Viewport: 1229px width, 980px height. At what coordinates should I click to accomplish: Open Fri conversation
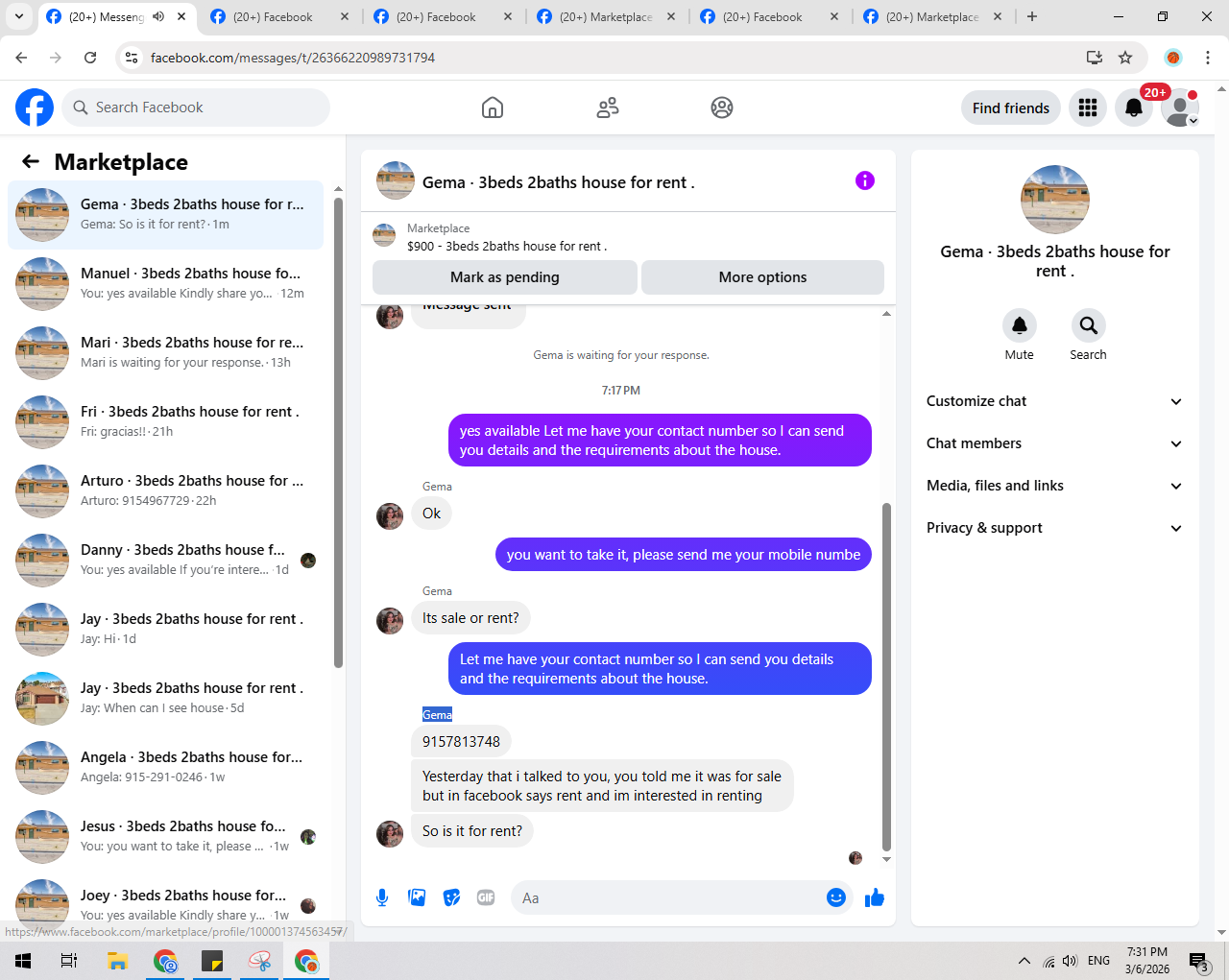[165, 421]
